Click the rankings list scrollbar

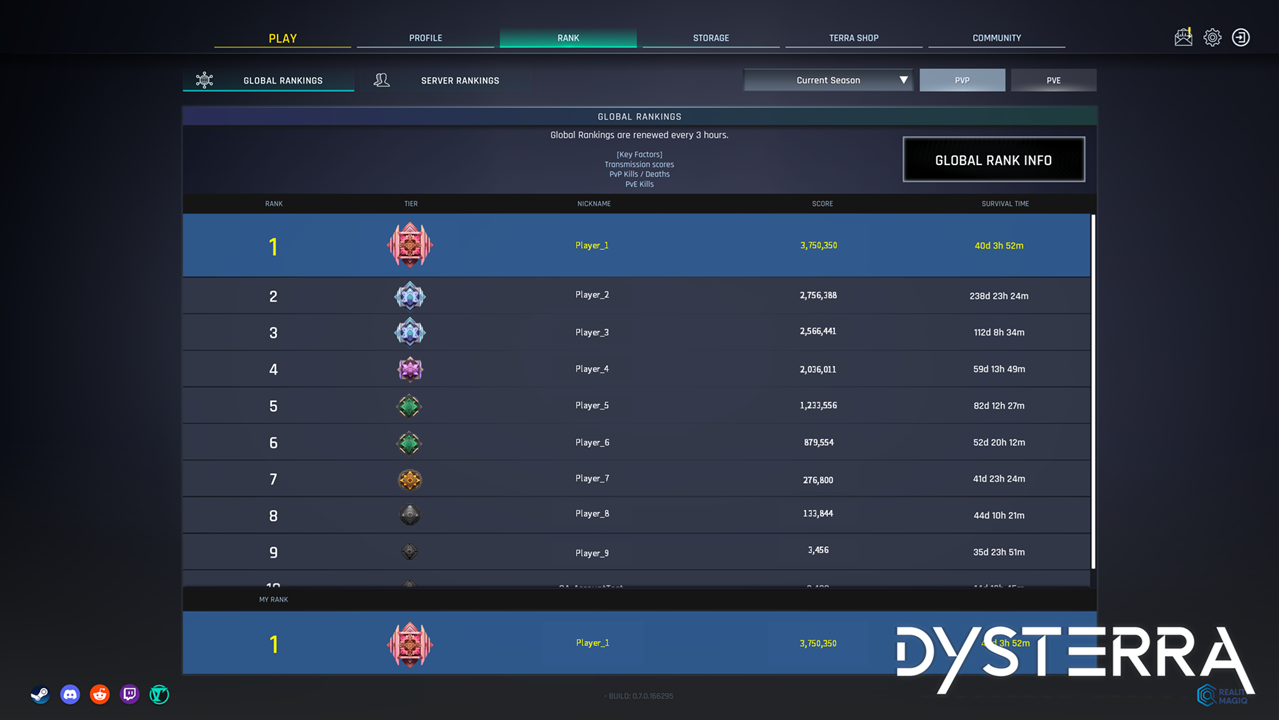1093,392
